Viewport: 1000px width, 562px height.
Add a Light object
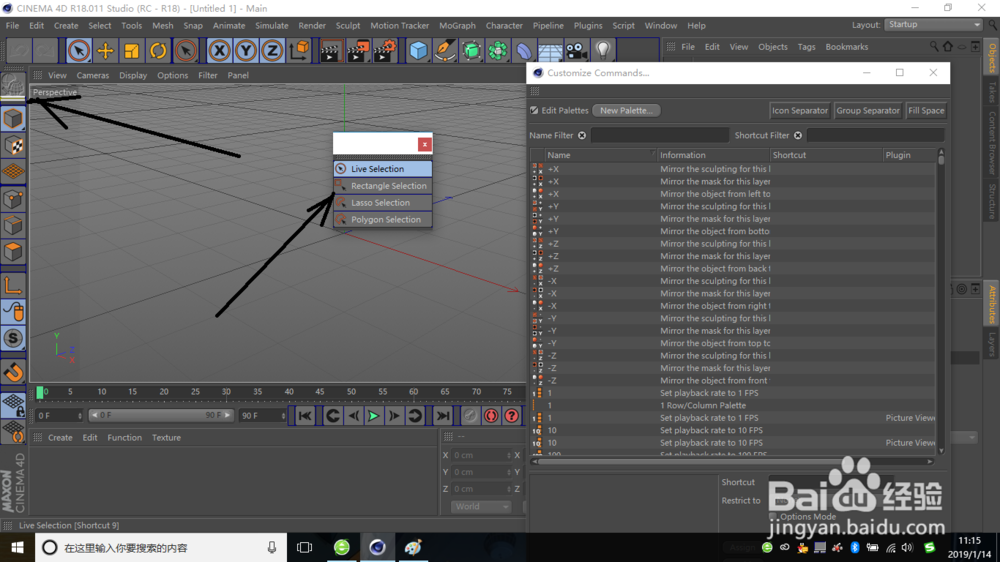(603, 50)
